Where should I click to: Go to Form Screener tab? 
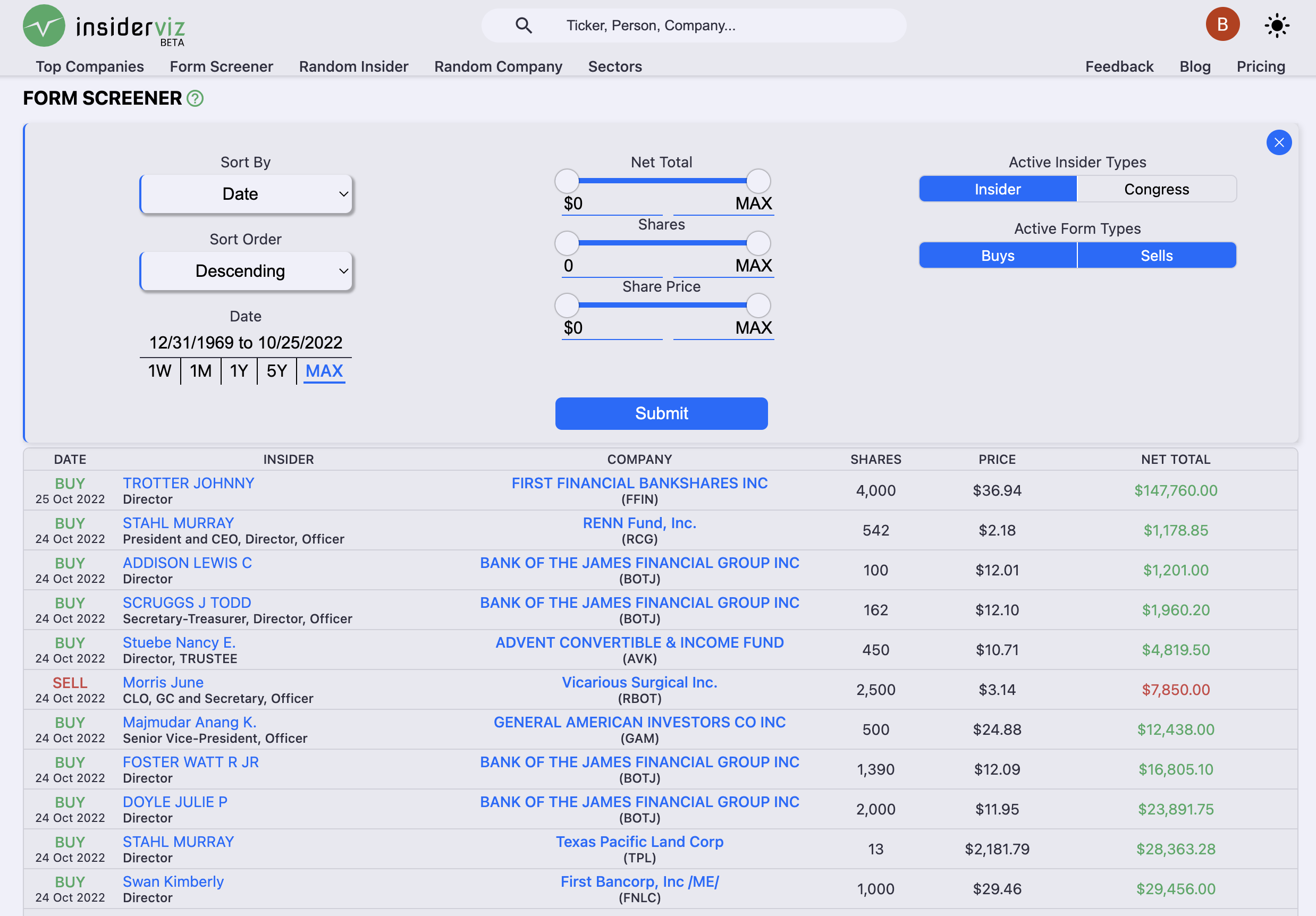[x=221, y=66]
